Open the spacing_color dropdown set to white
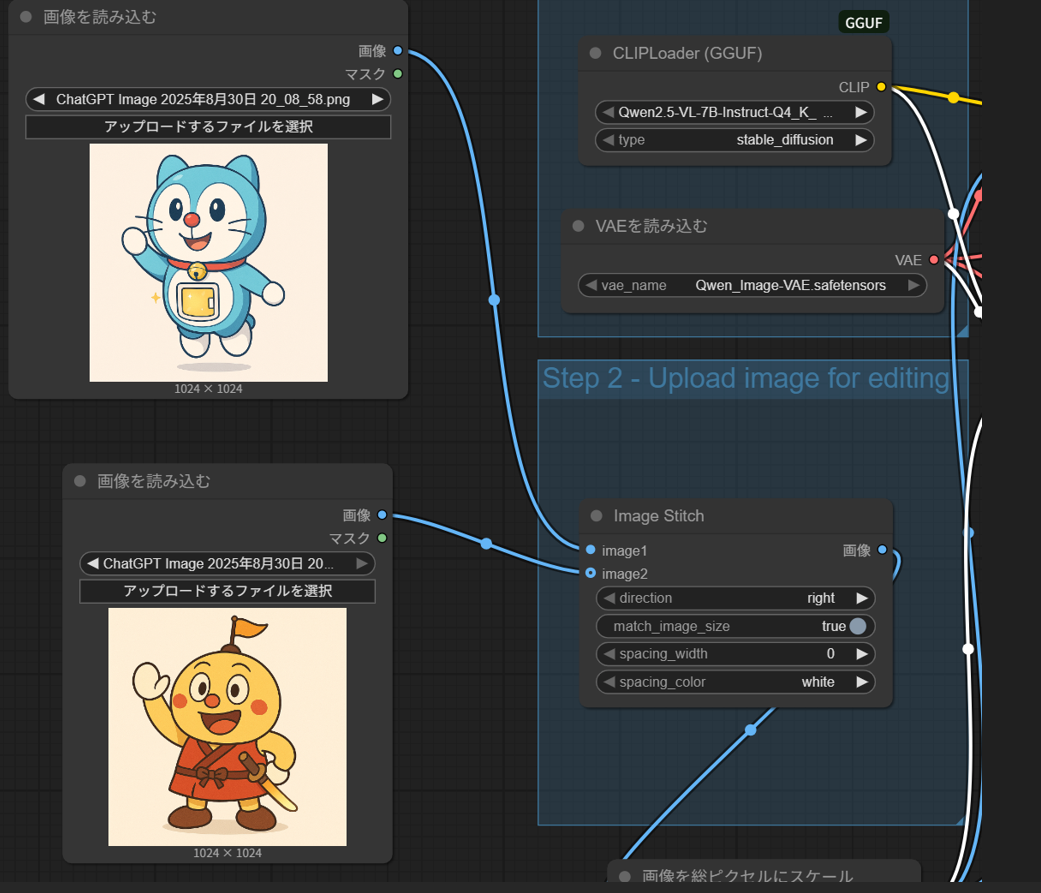Screen dimensions: 1041x893 [x=735, y=682]
